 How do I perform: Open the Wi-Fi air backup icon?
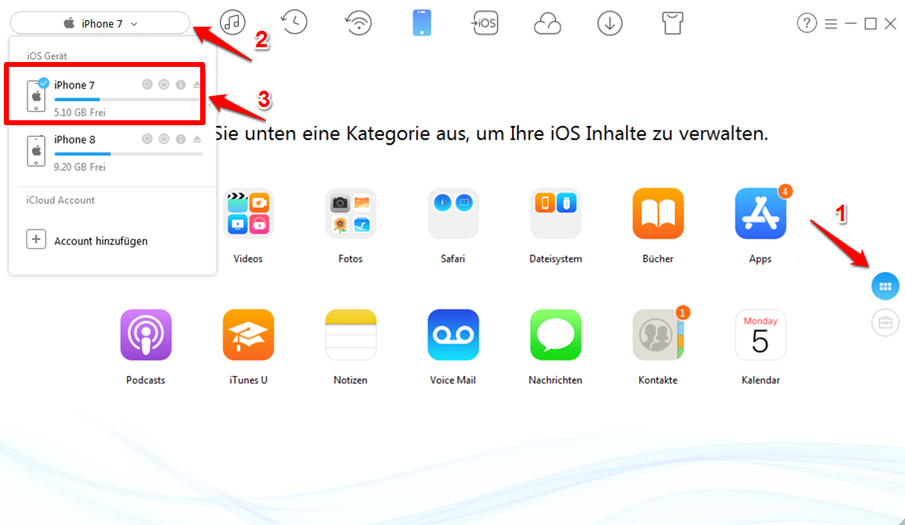pyautogui.click(x=358, y=23)
